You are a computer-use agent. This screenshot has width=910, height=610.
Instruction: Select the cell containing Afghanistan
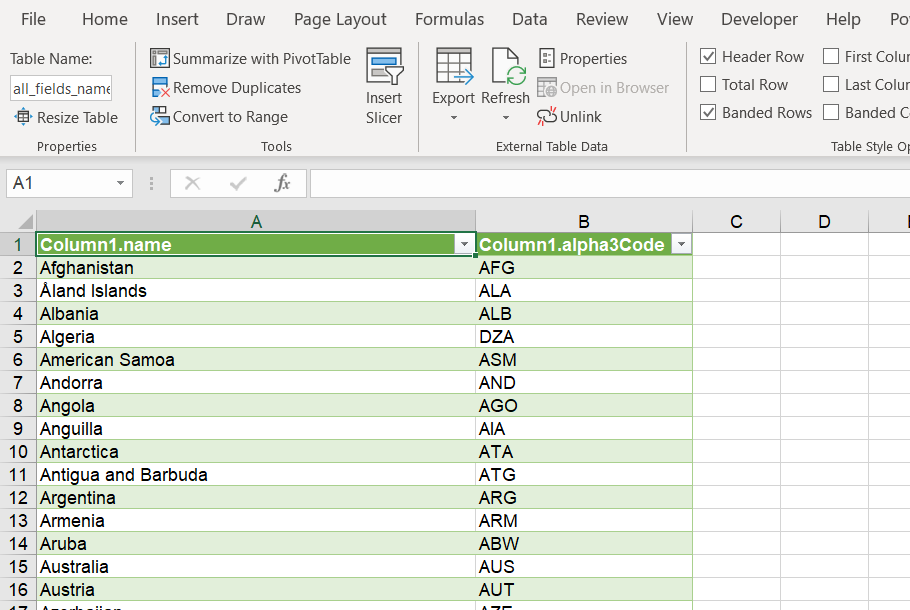256,268
